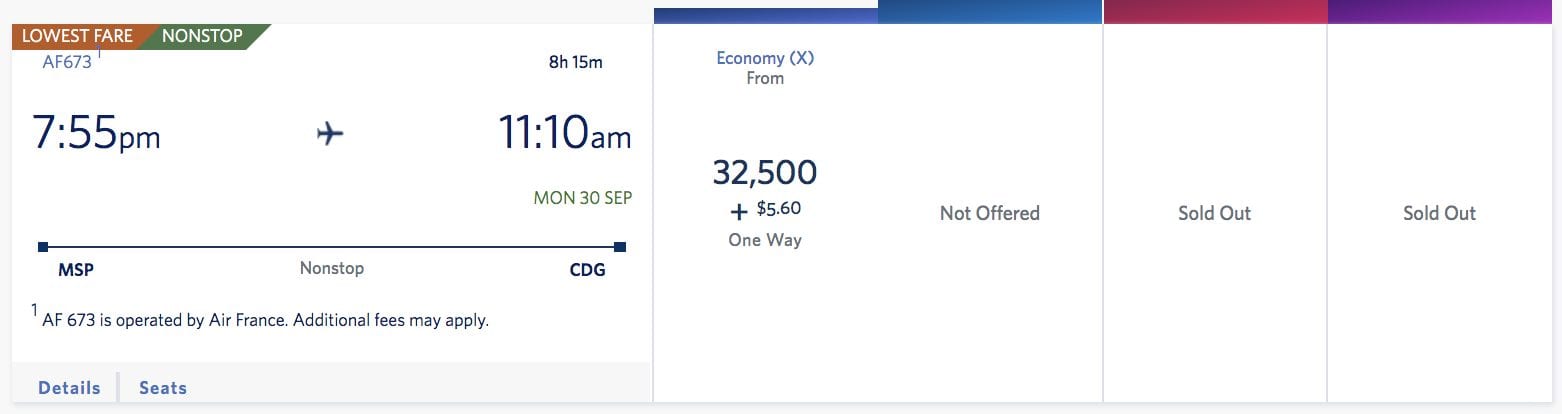
Task: Click the MON 30 SEP arrival date
Action: (x=583, y=198)
